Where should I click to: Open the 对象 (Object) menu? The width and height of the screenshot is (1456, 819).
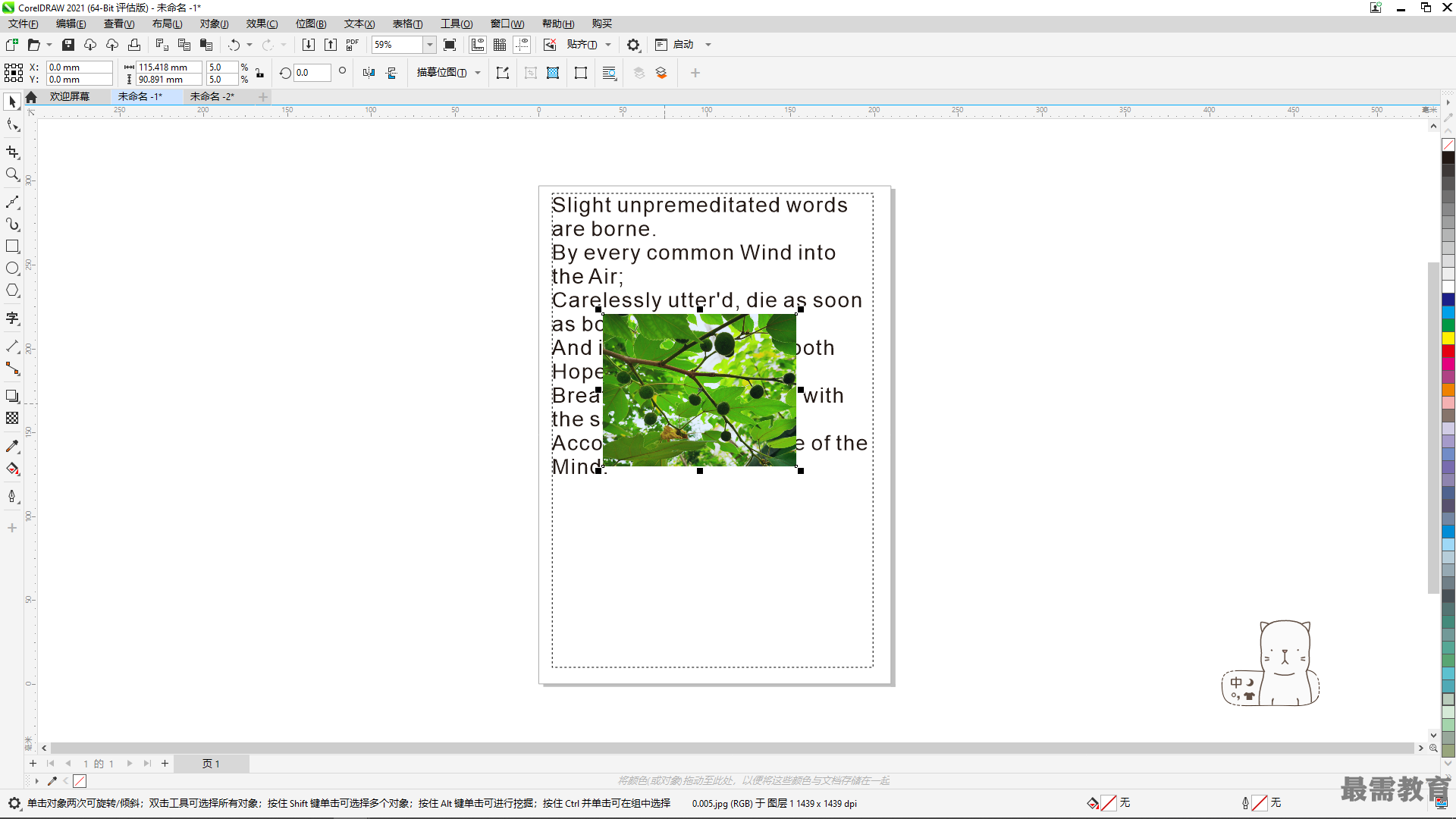(x=214, y=24)
